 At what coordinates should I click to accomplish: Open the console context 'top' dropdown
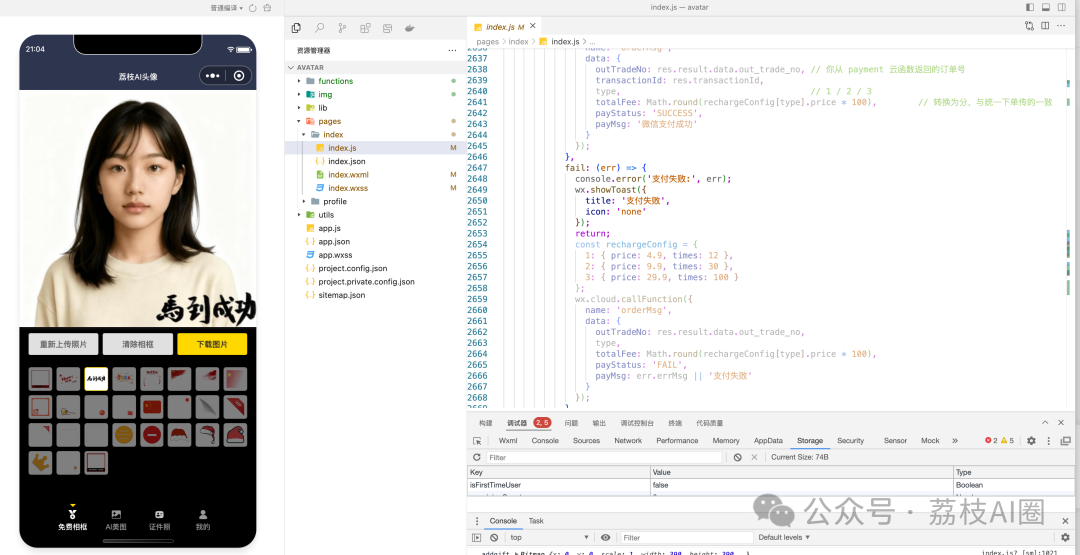pos(549,538)
